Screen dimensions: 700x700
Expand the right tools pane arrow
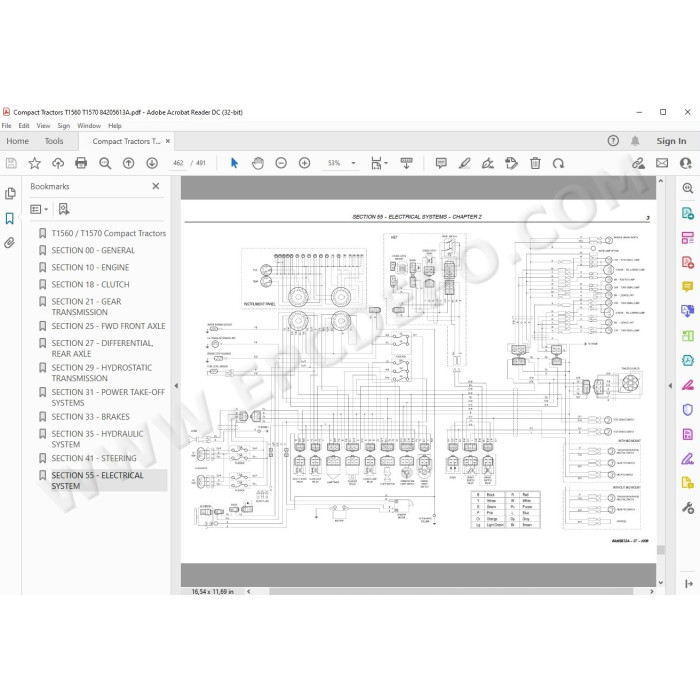point(670,385)
